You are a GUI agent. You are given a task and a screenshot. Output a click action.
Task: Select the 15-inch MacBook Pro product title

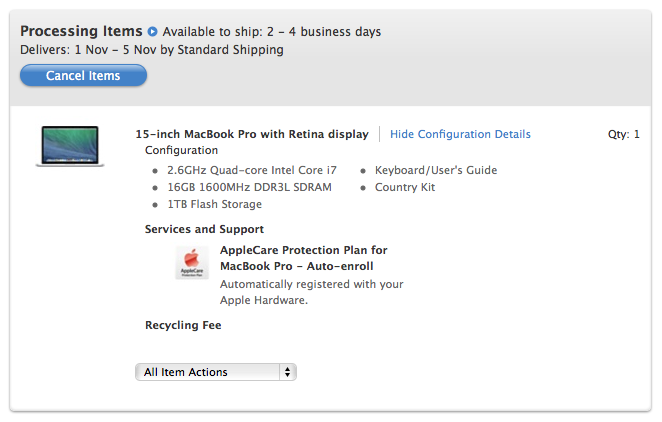(252, 134)
